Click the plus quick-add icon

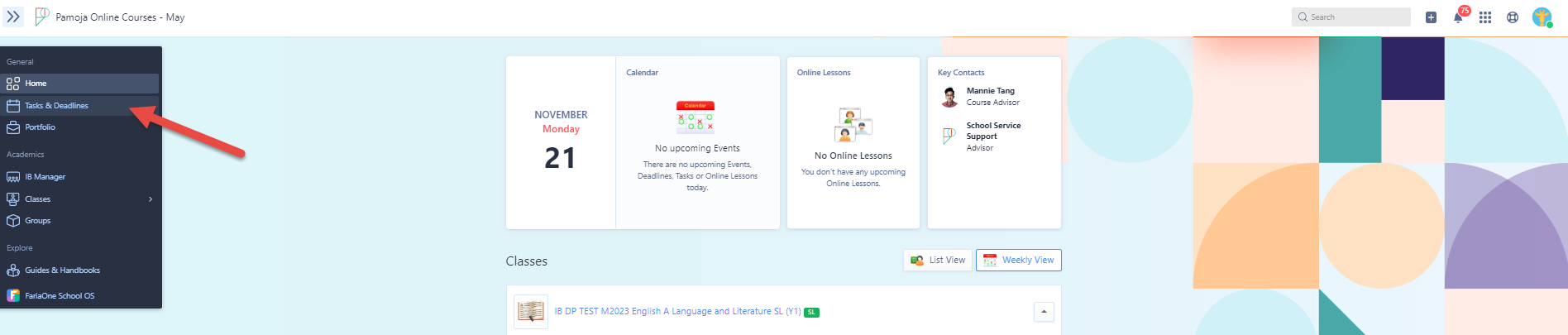[x=1431, y=17]
